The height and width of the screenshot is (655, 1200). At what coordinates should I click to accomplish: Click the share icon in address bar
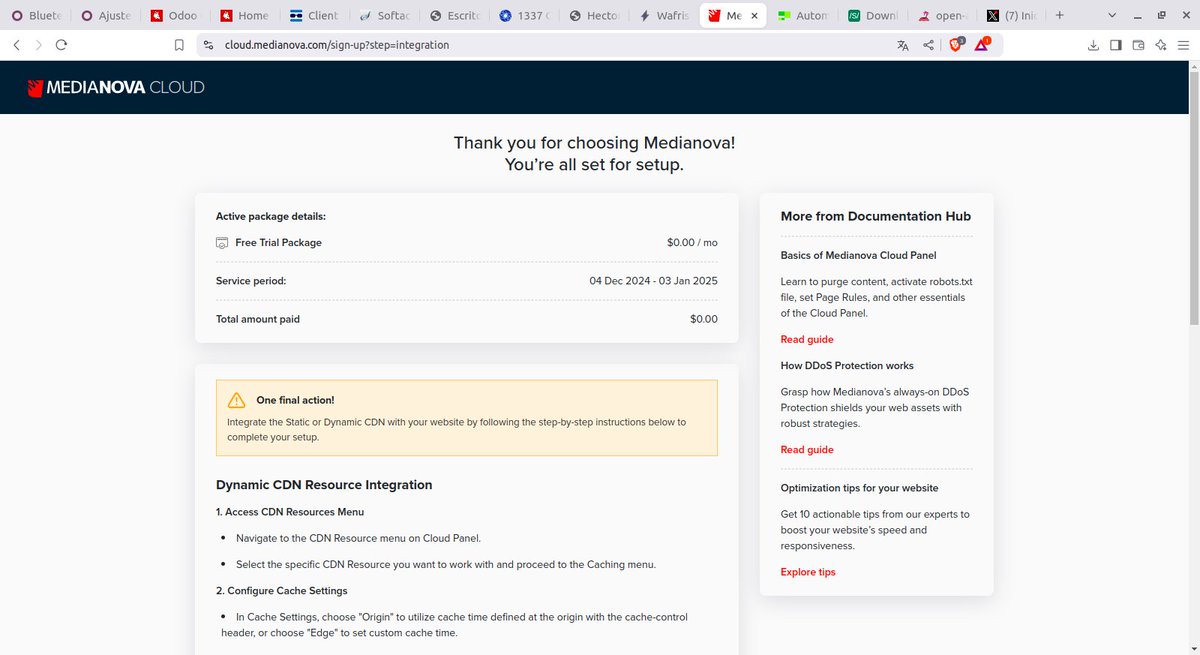(x=929, y=45)
